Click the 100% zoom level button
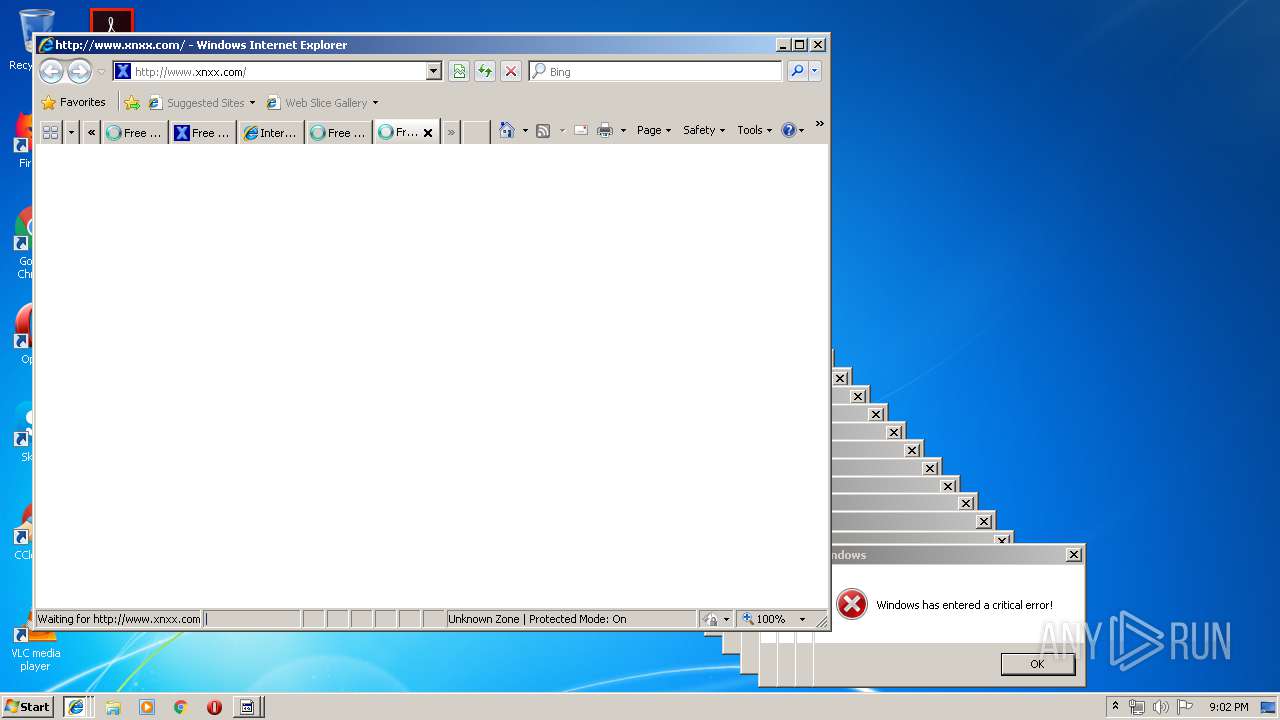 764,619
